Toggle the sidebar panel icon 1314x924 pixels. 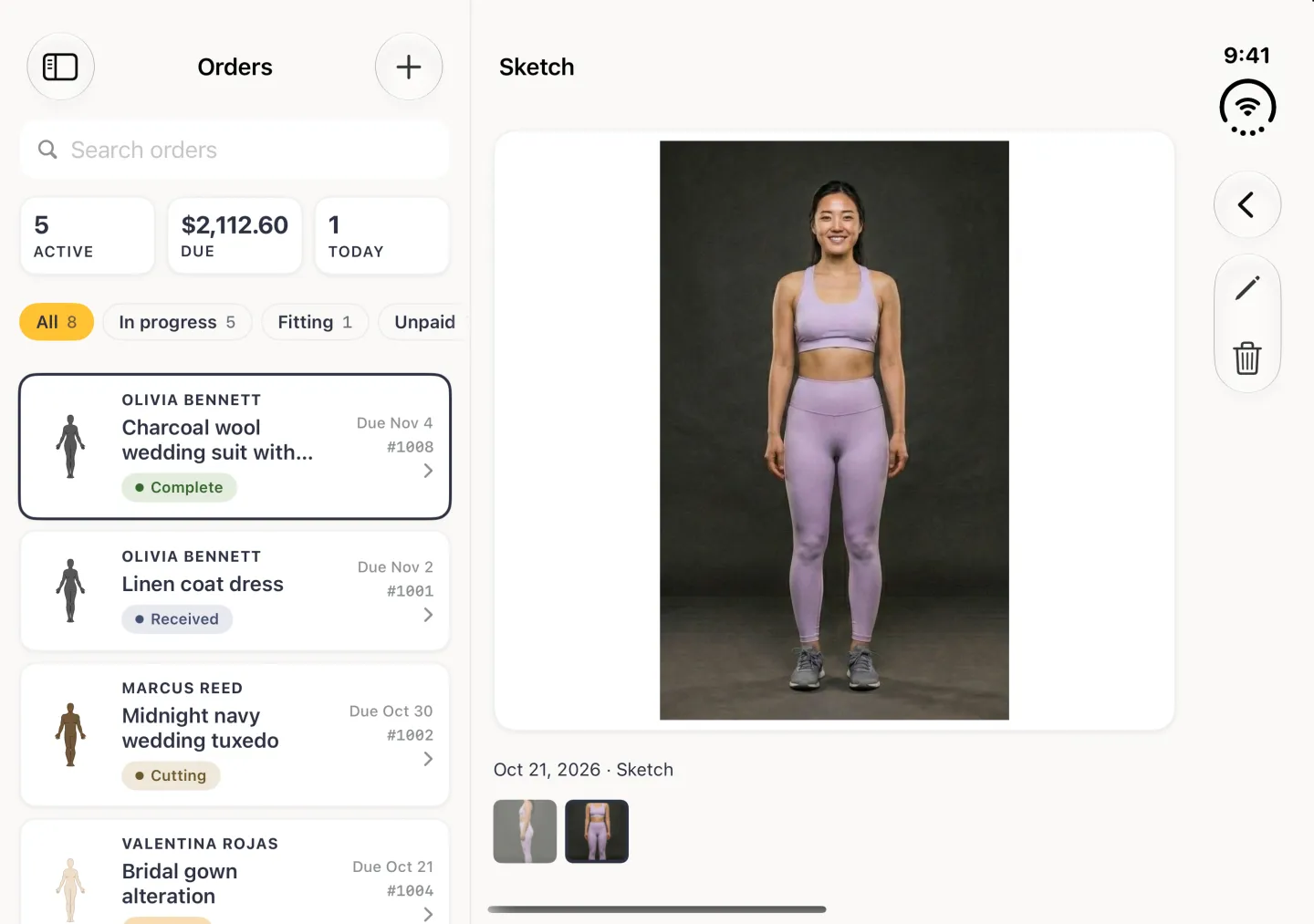coord(61,67)
